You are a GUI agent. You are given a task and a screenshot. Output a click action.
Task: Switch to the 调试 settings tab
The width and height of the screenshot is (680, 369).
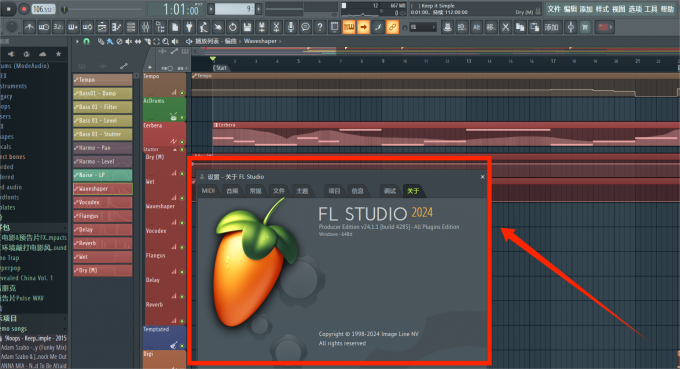(389, 191)
